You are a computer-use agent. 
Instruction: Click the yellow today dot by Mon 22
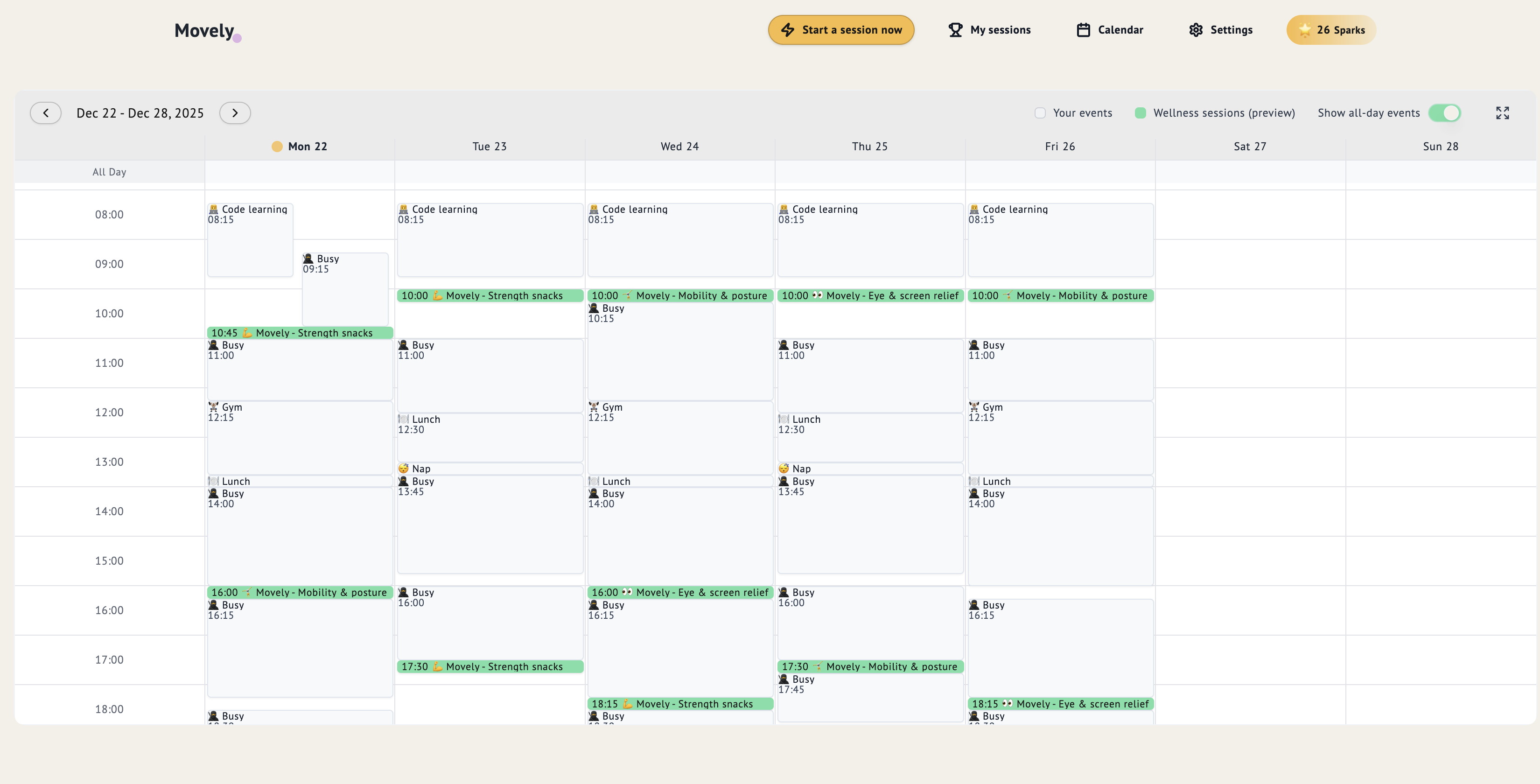(x=277, y=147)
